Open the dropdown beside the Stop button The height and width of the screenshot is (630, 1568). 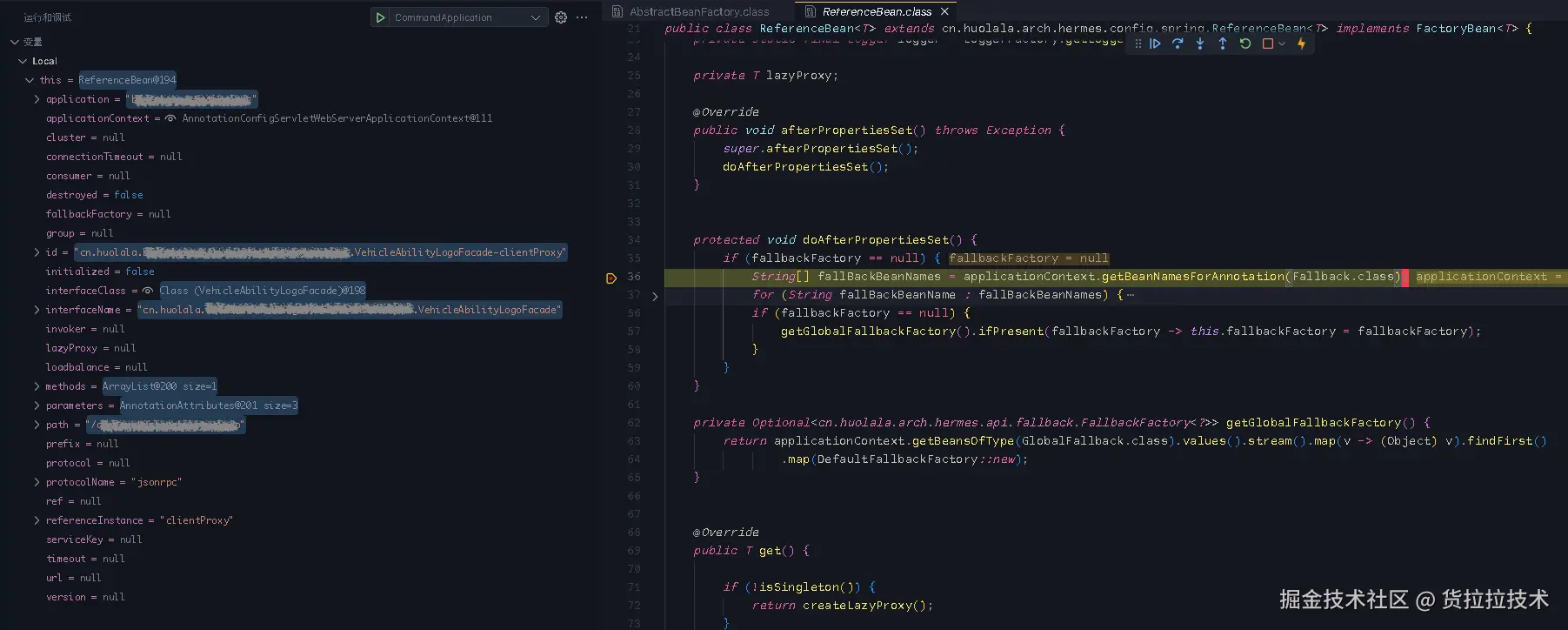(1281, 44)
